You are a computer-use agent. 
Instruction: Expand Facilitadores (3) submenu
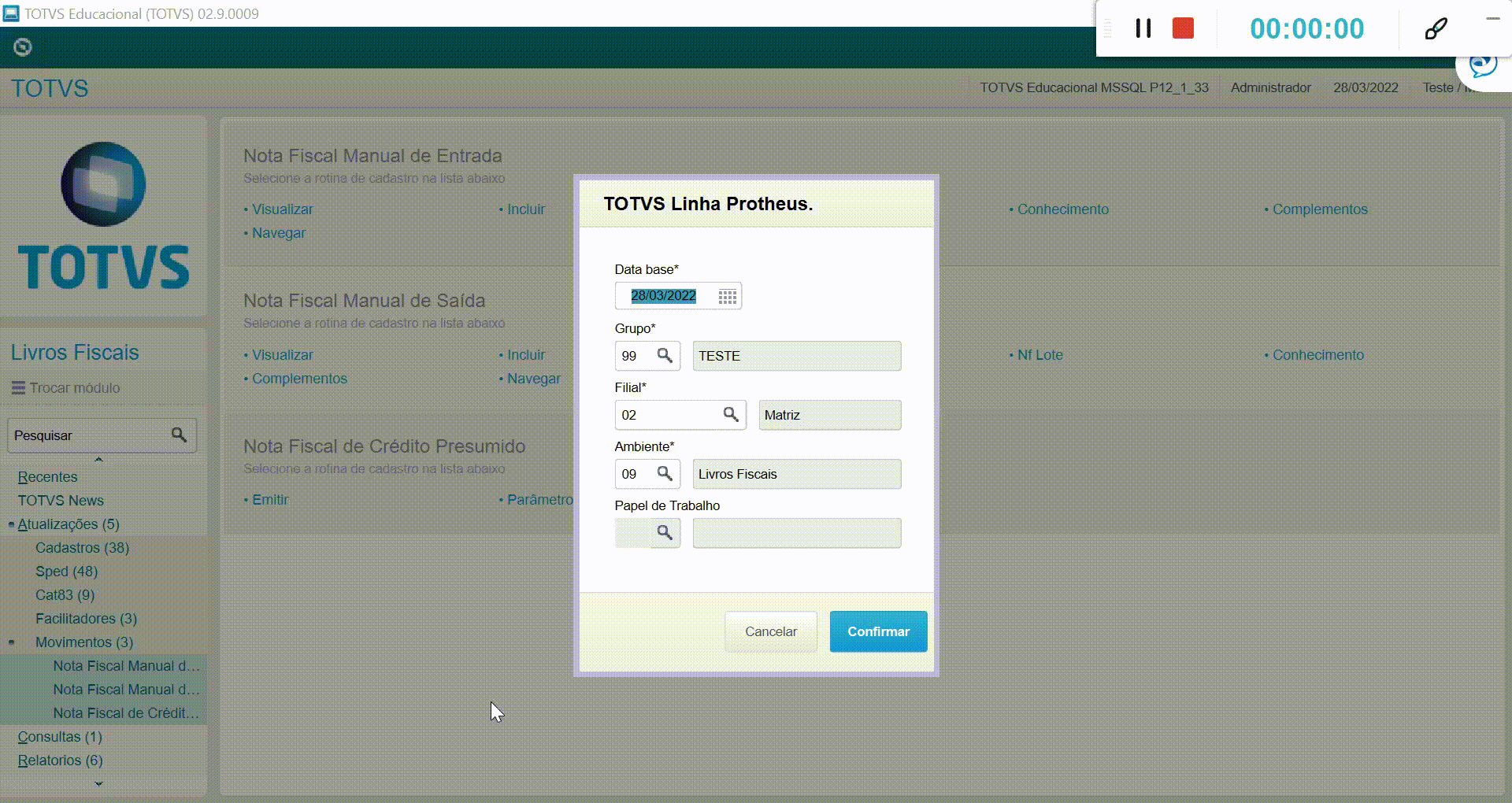coord(86,619)
